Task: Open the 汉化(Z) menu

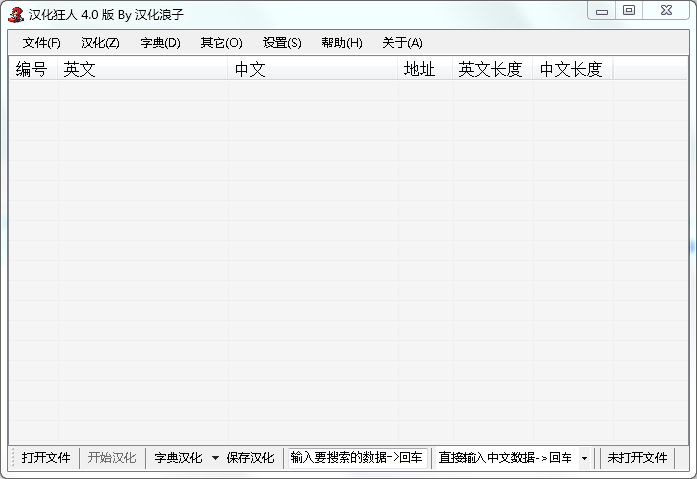Action: (100, 43)
